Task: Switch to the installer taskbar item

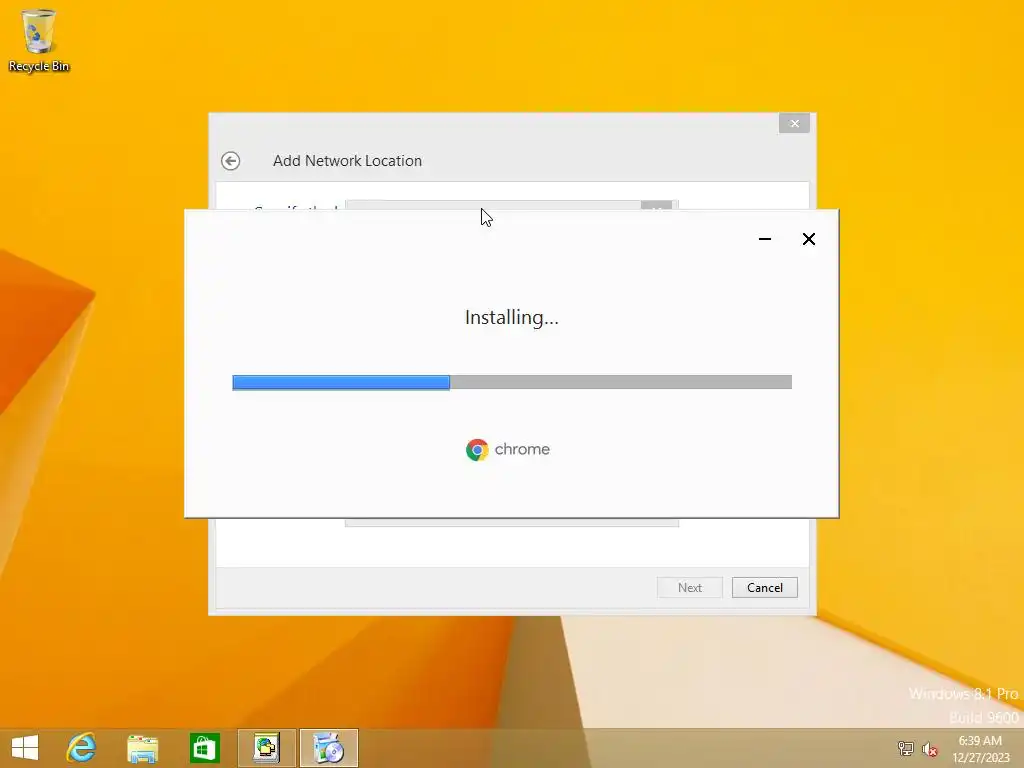Action: coord(328,748)
